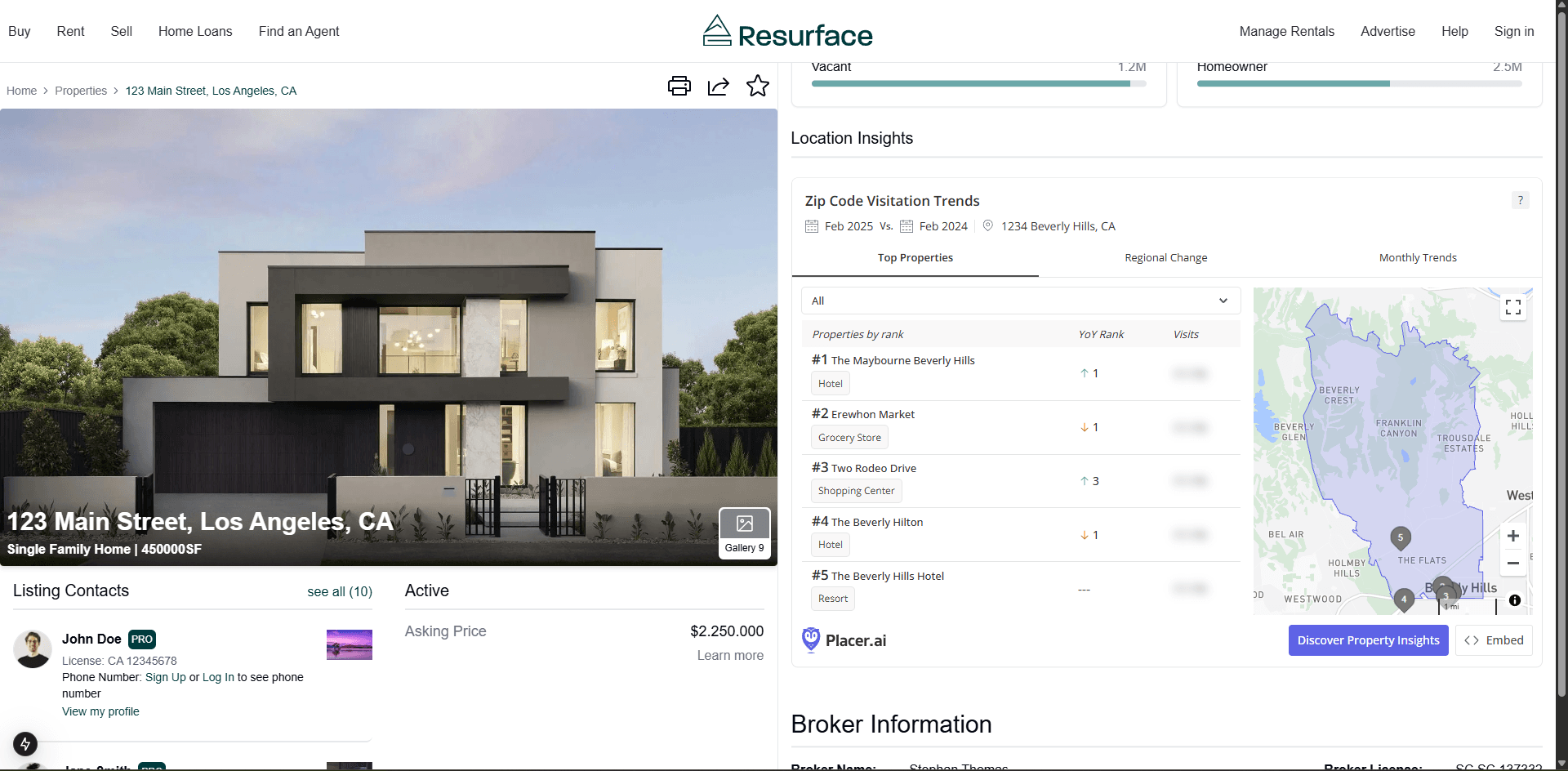The height and width of the screenshot is (771, 1568).
Task: Open the Home Loans menu
Action: pyautogui.click(x=195, y=31)
